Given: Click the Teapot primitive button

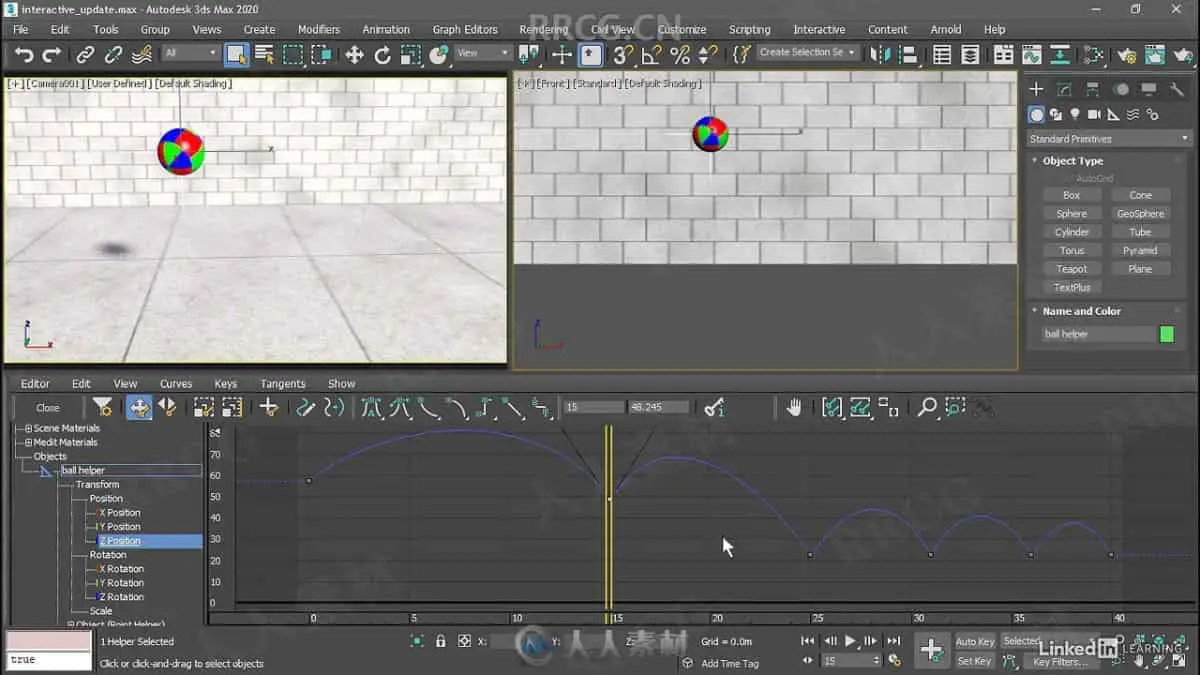Looking at the screenshot, I should click(x=1071, y=269).
